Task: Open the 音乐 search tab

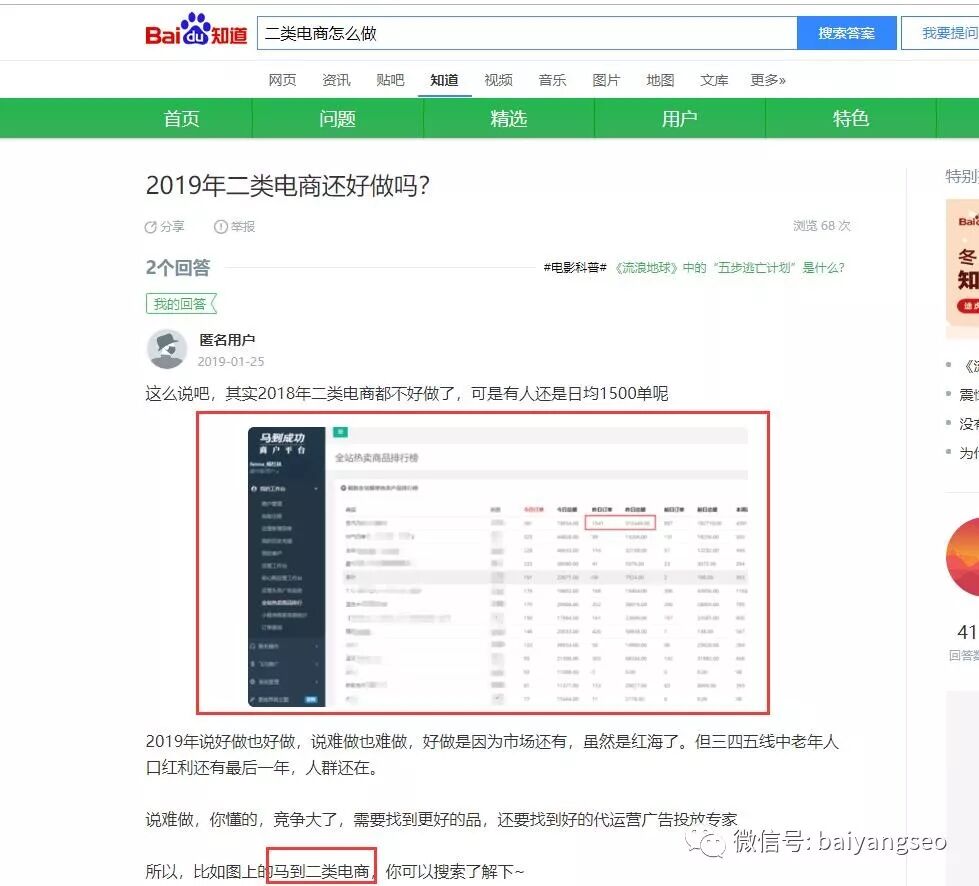Action: (x=553, y=80)
